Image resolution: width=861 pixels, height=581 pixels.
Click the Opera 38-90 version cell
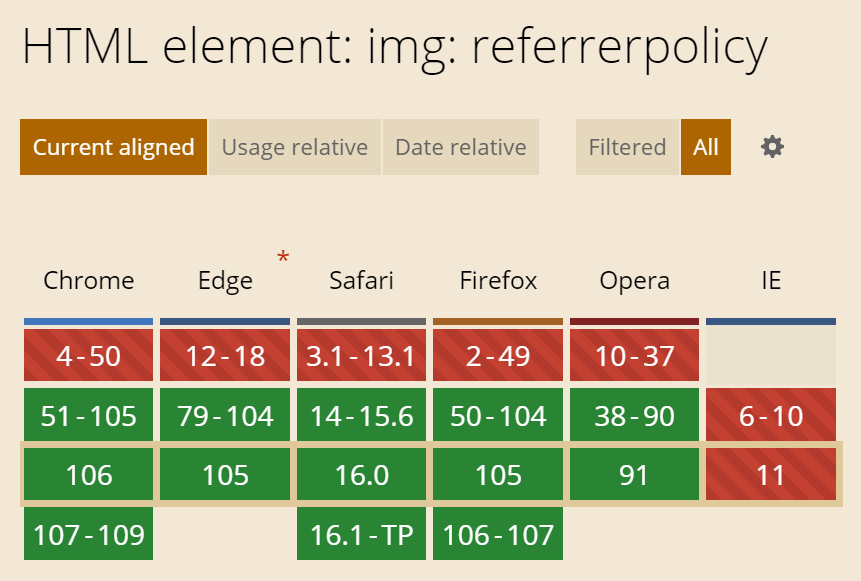click(x=634, y=415)
